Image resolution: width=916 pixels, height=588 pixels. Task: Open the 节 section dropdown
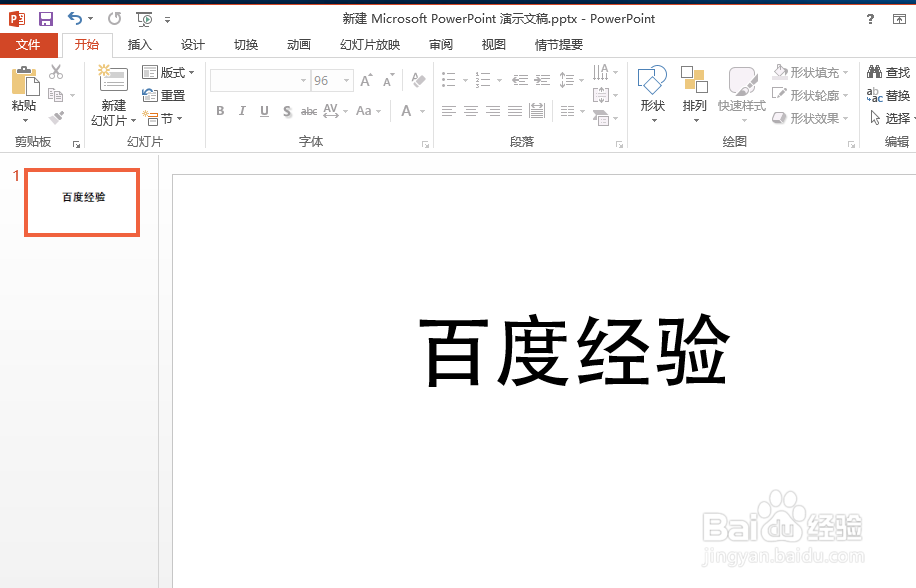click(x=162, y=119)
